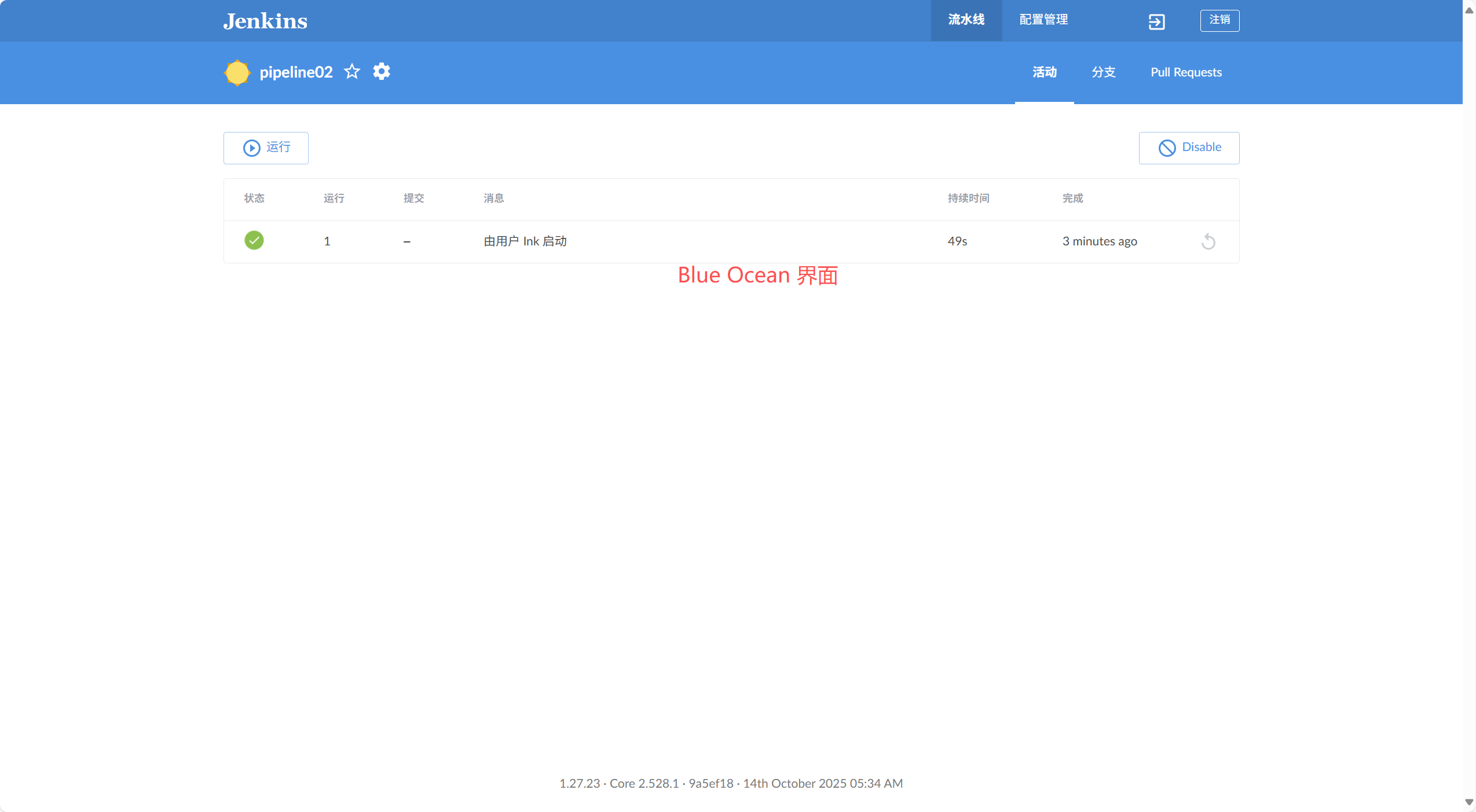Viewport: 1476px width, 812px height.
Task: Click the exit to classic Jenkins icon
Action: (1156, 22)
